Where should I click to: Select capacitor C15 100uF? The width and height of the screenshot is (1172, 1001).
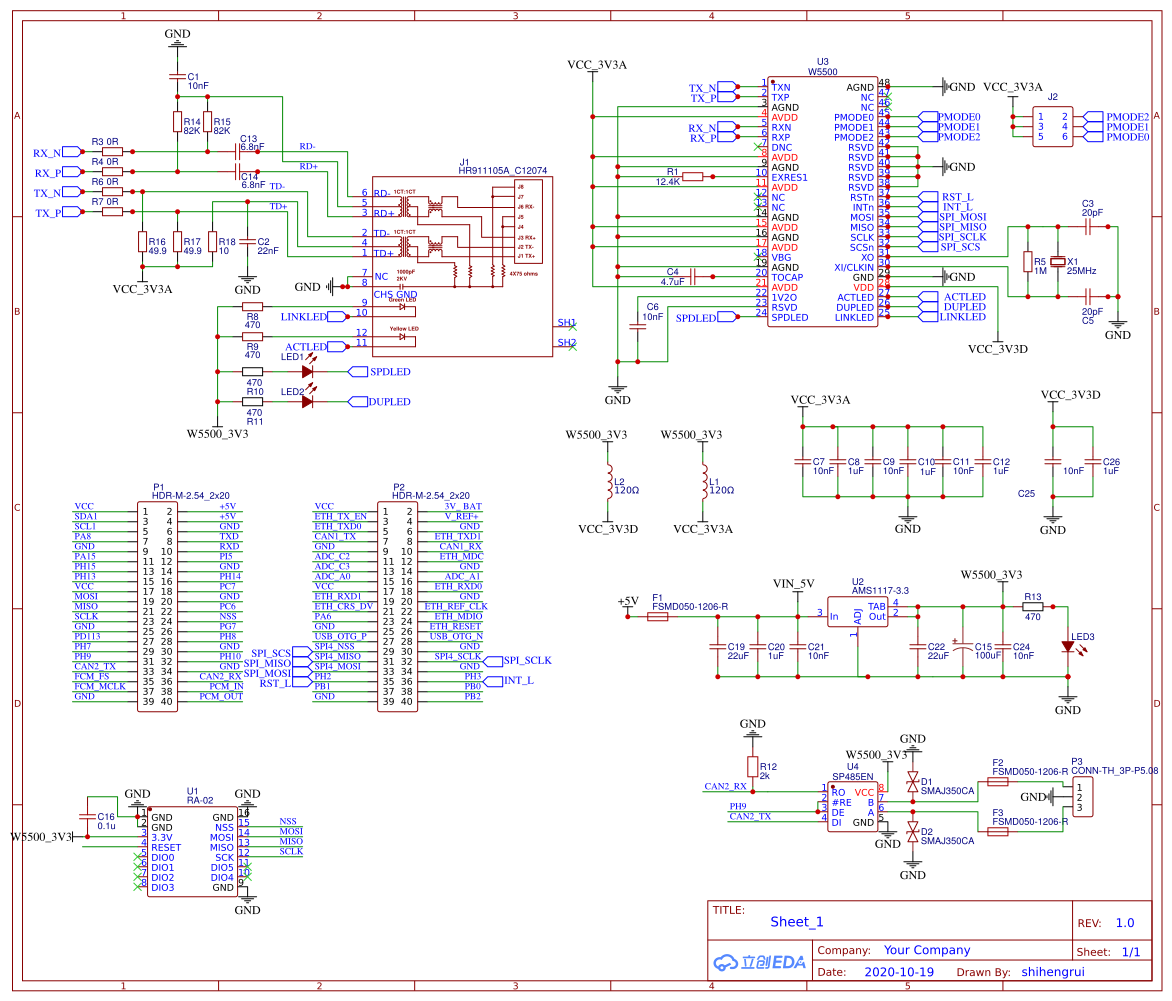click(x=963, y=647)
